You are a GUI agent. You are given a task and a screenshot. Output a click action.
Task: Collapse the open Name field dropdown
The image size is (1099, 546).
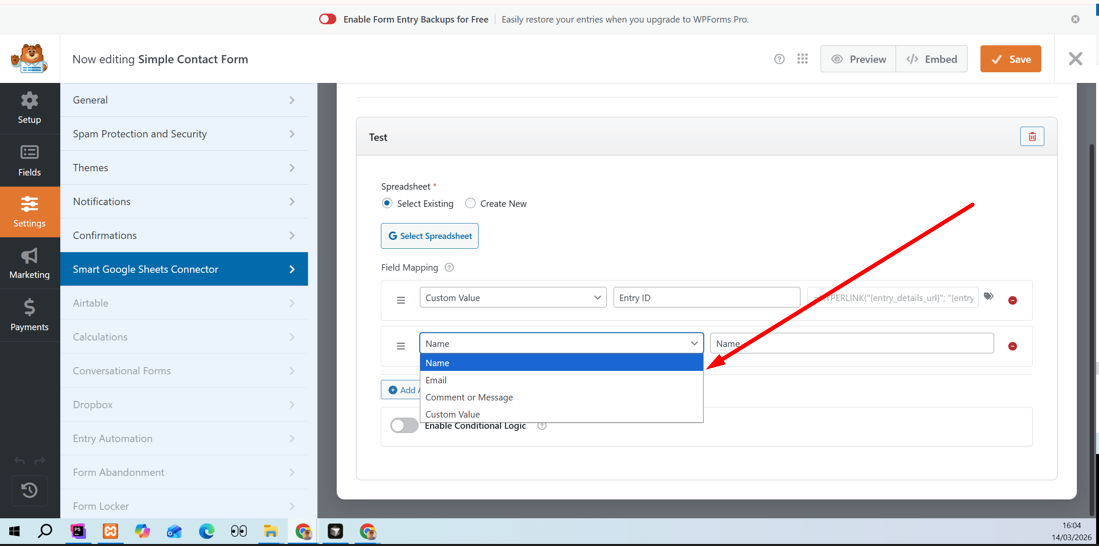(x=561, y=343)
